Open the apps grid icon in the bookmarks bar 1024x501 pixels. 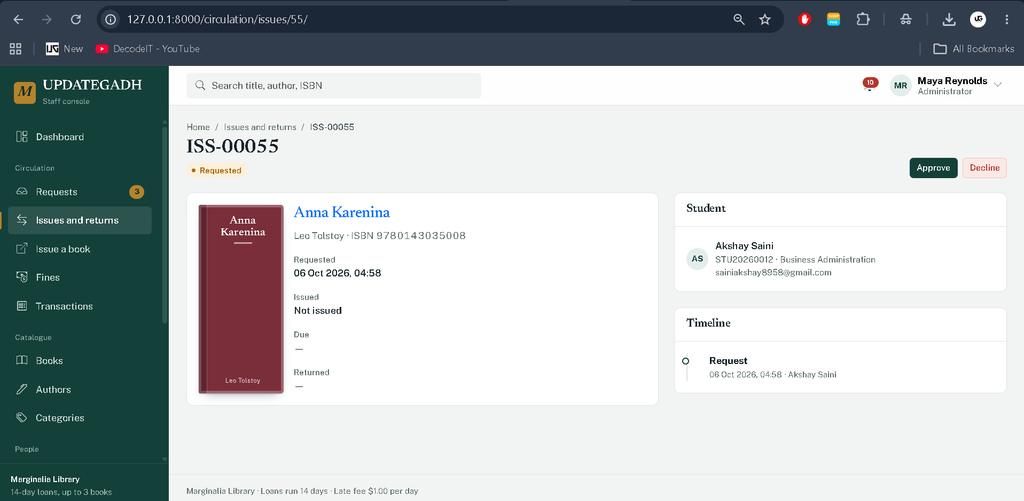(16, 48)
